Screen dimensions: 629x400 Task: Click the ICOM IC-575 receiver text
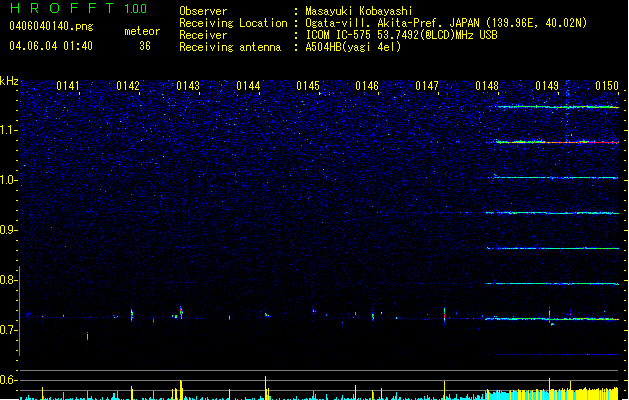click(401, 35)
